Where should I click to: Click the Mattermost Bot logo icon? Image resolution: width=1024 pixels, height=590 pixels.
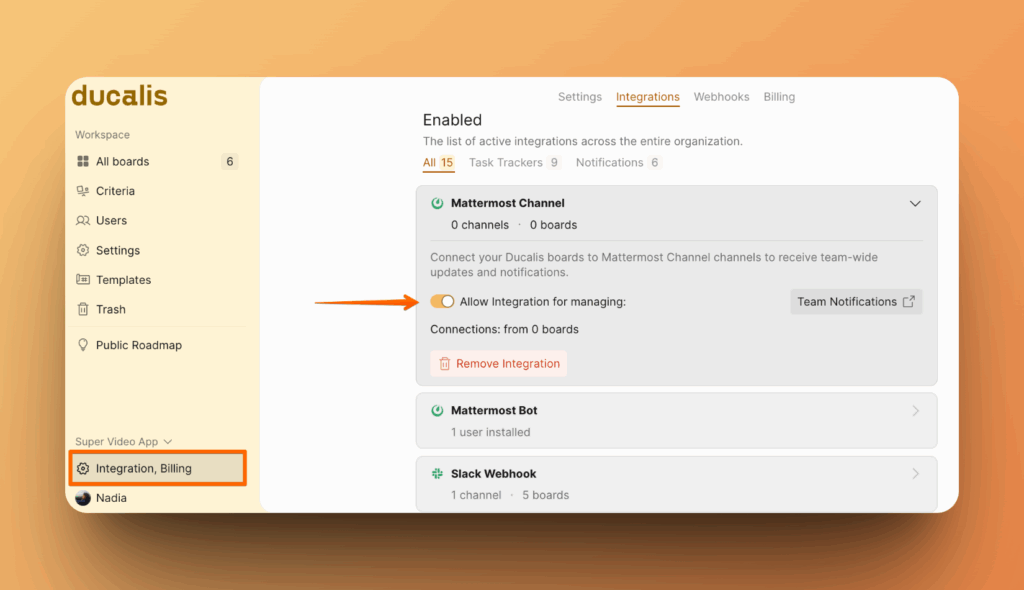point(437,411)
